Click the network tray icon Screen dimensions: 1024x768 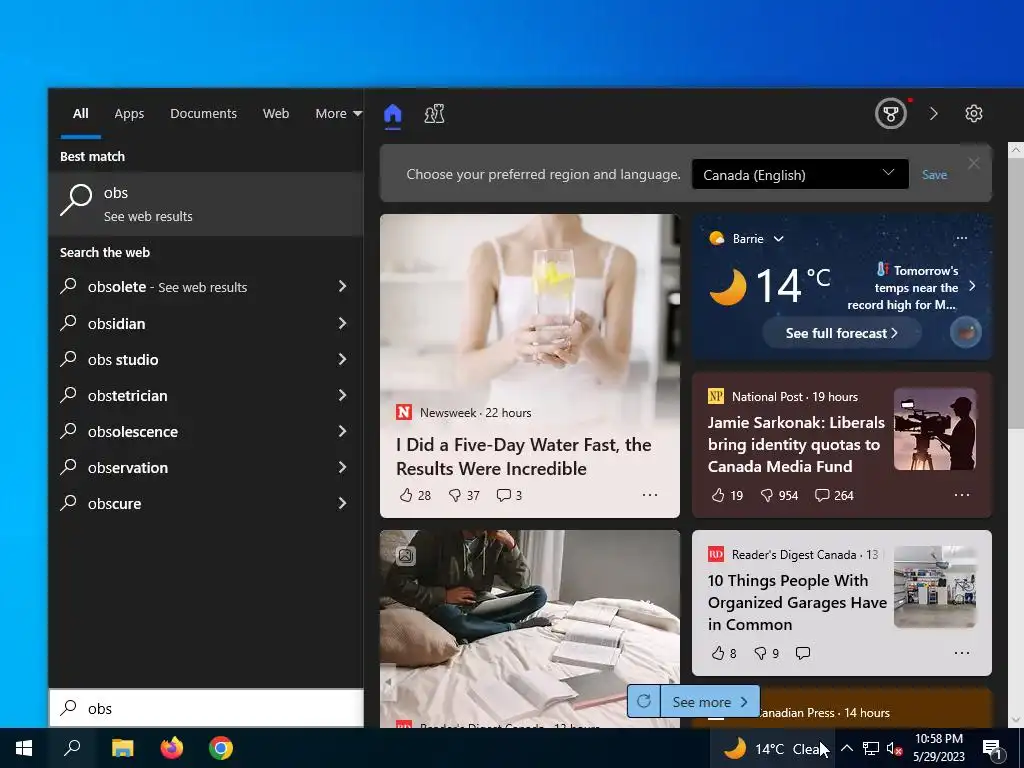(871, 748)
